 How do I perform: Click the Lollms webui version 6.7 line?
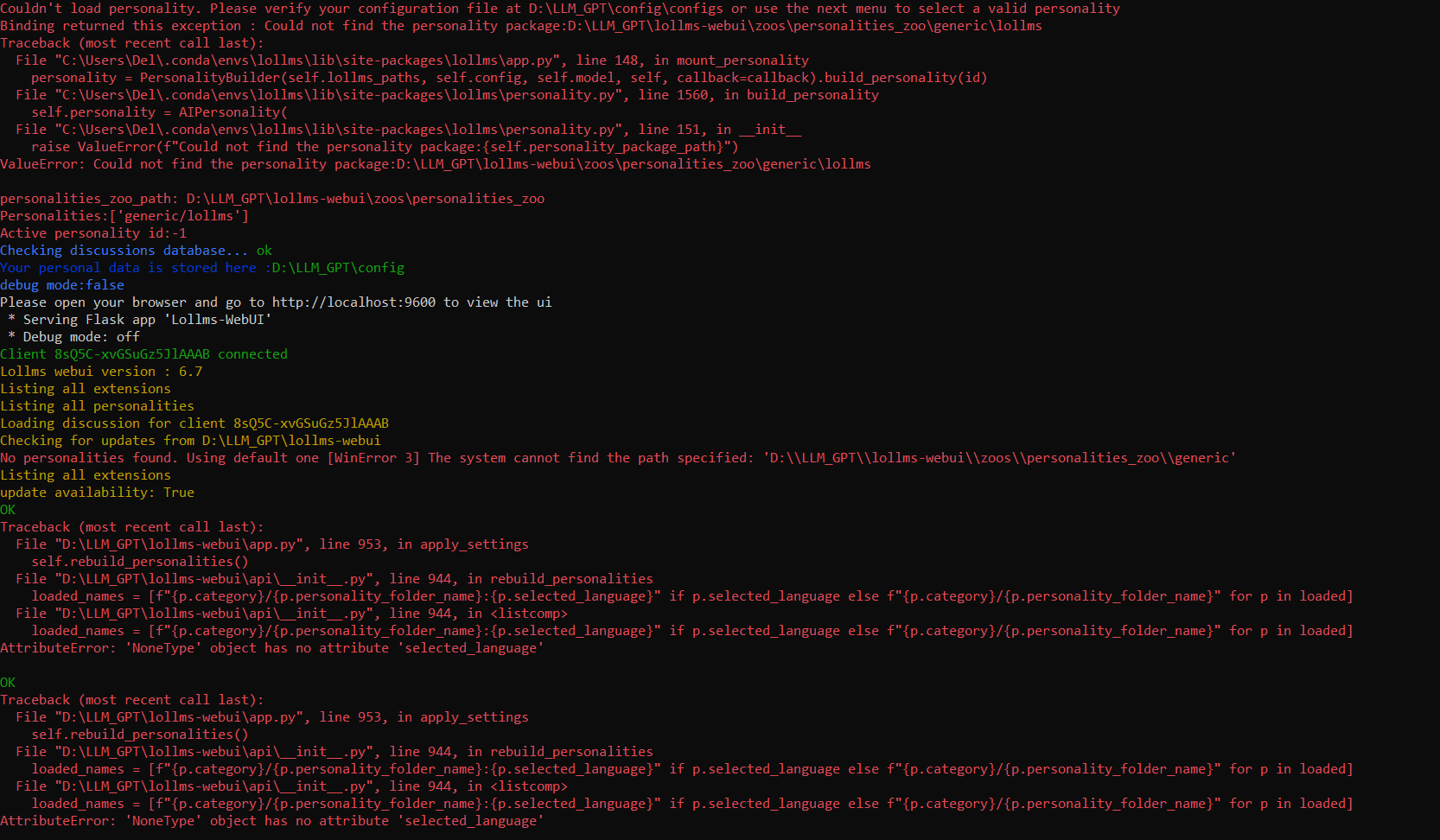[101, 371]
